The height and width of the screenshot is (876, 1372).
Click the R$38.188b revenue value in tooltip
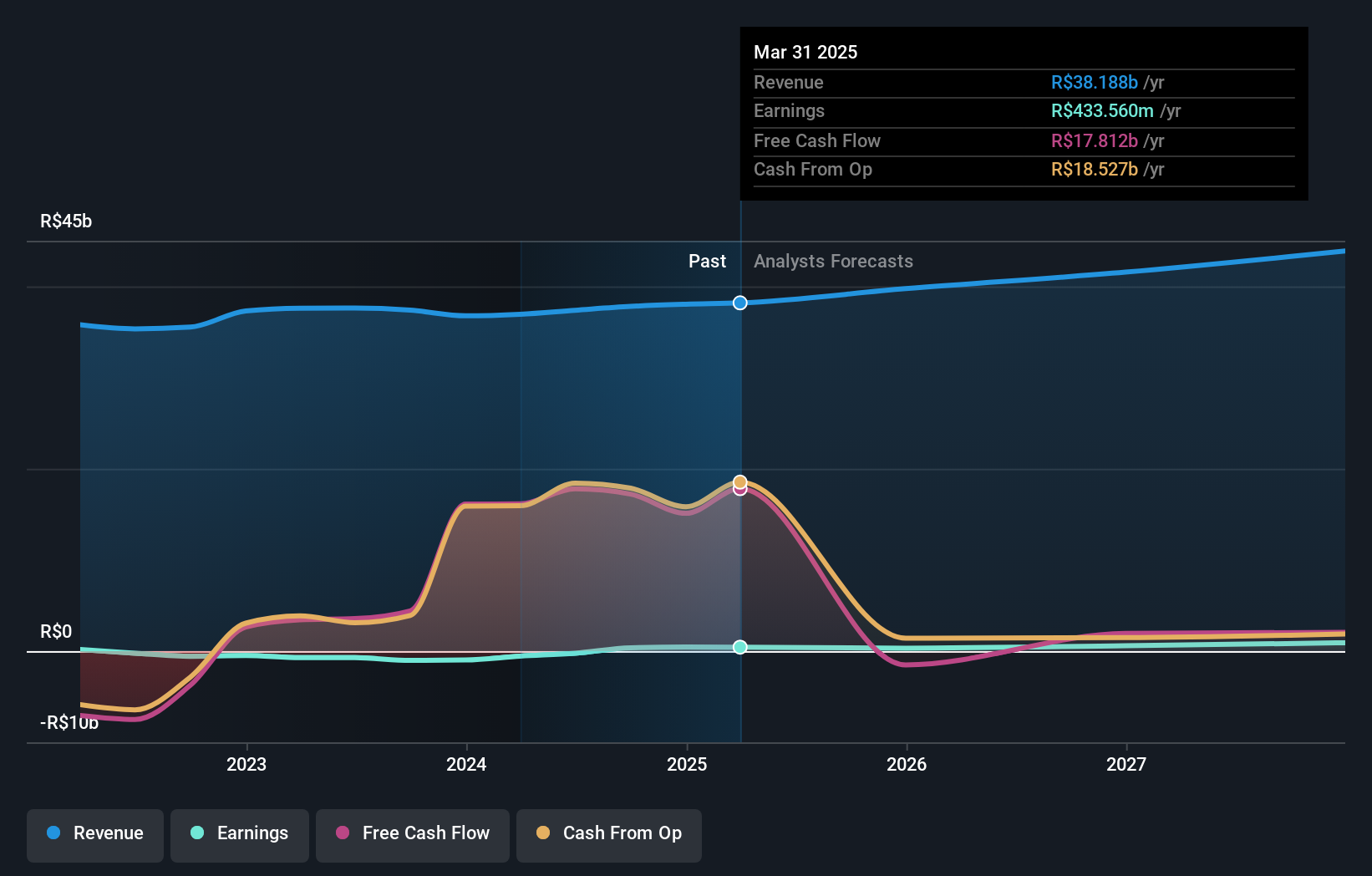point(1095,83)
